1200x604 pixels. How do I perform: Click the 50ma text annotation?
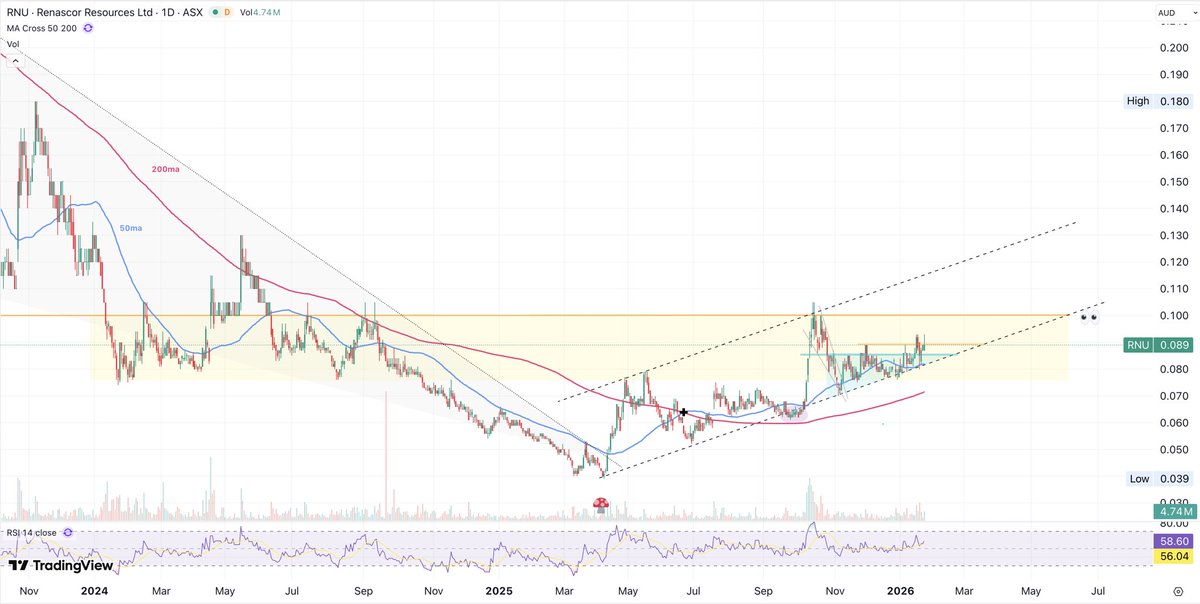tap(131, 228)
